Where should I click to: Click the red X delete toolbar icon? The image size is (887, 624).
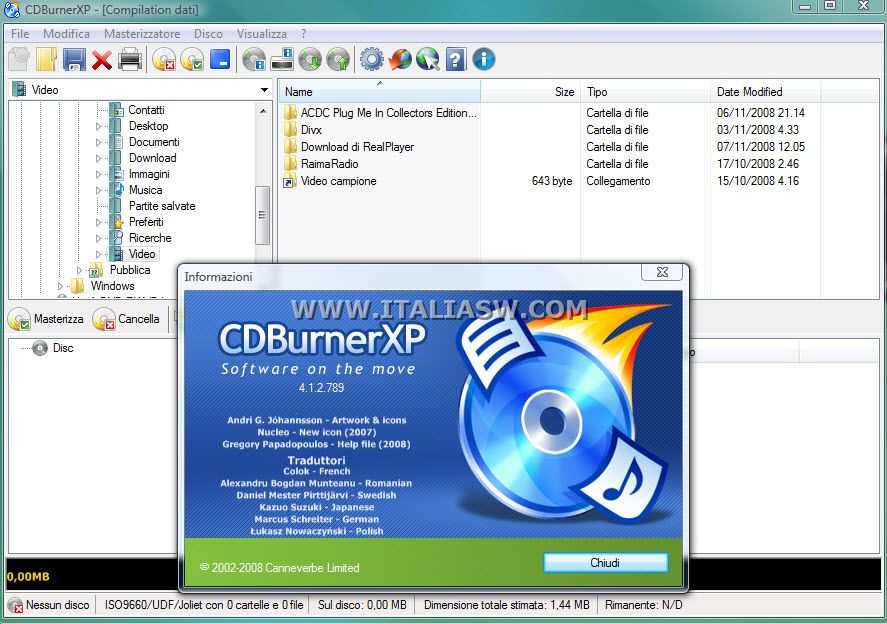102,59
